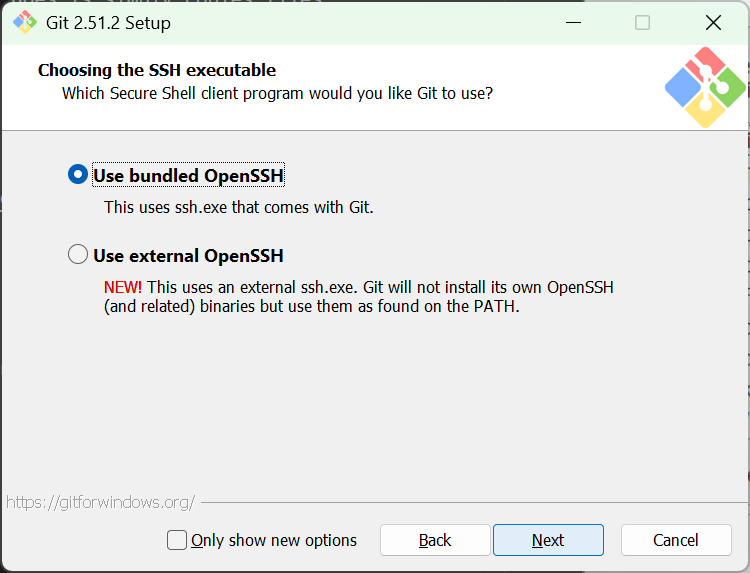
Task: Click the "Choosing the SSH executable" heading
Action: [157, 70]
